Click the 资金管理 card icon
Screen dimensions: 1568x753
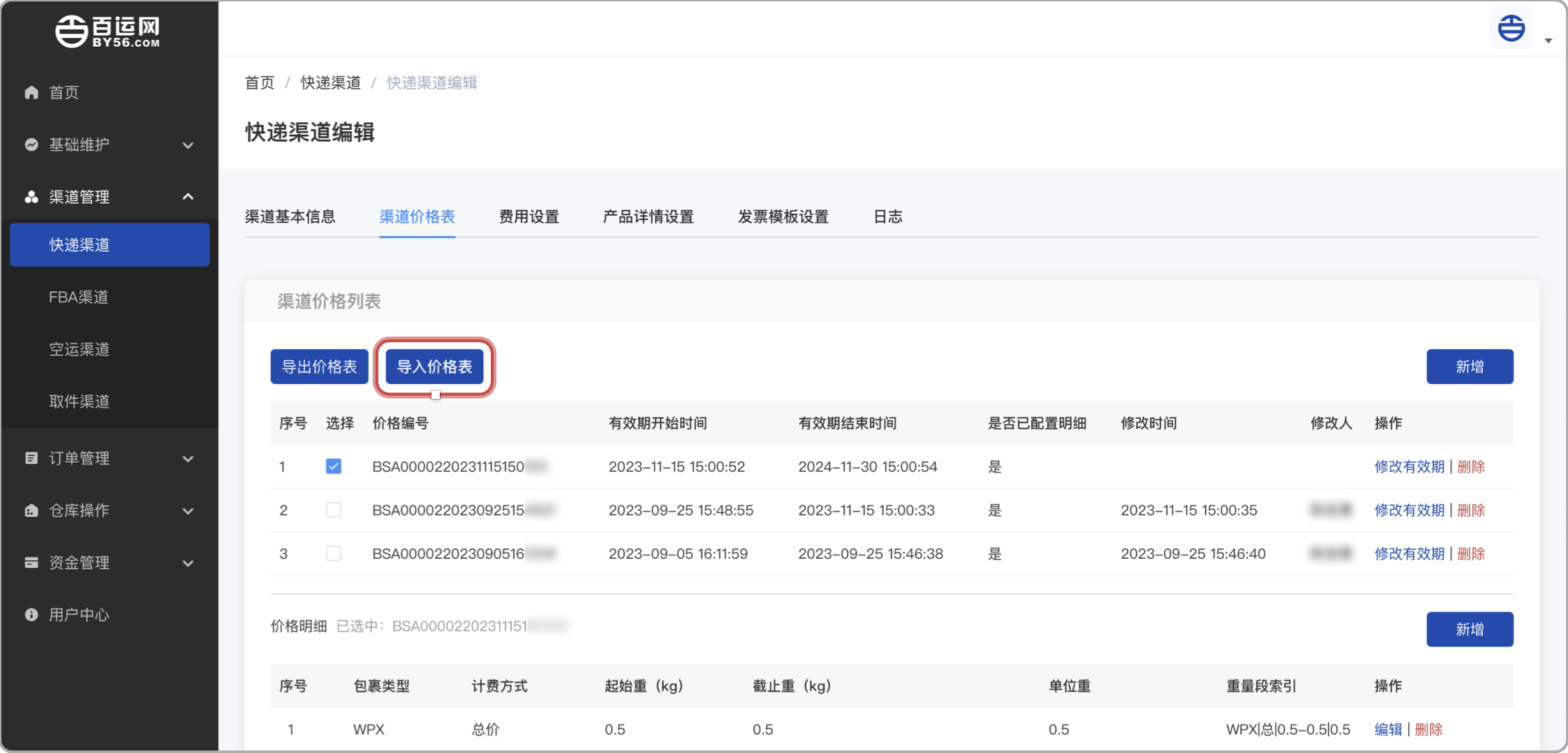tap(31, 563)
